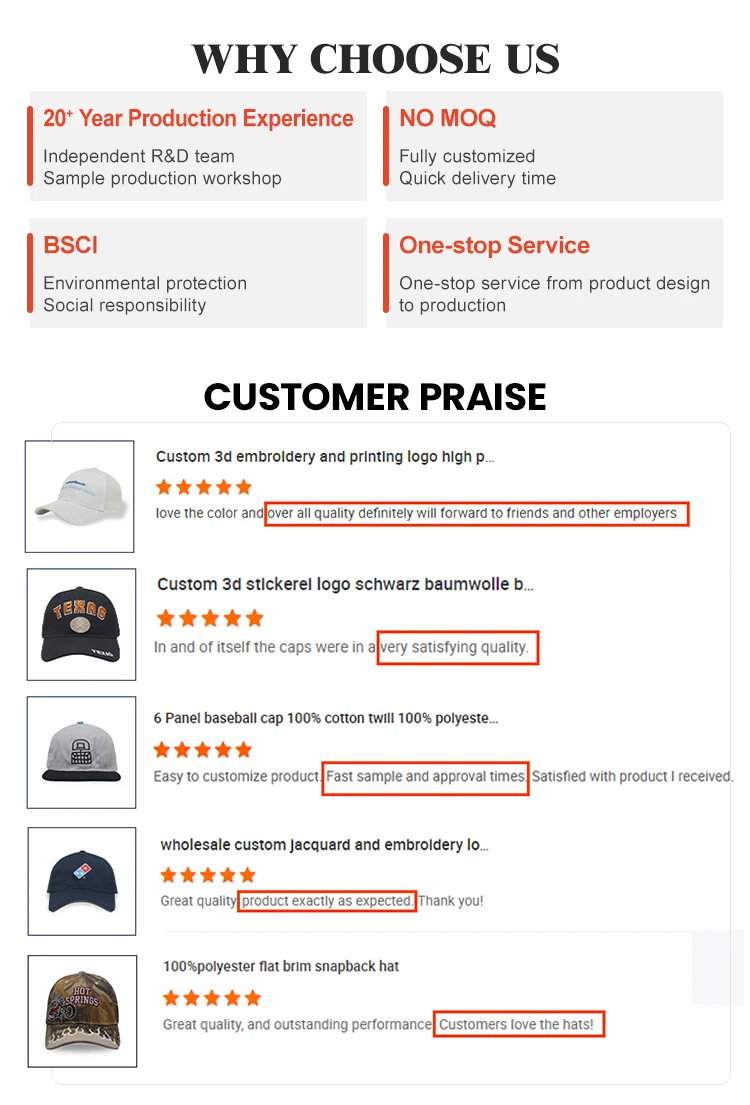Click the "BSCI" feature card
750x1105 pixels.
pos(198,273)
